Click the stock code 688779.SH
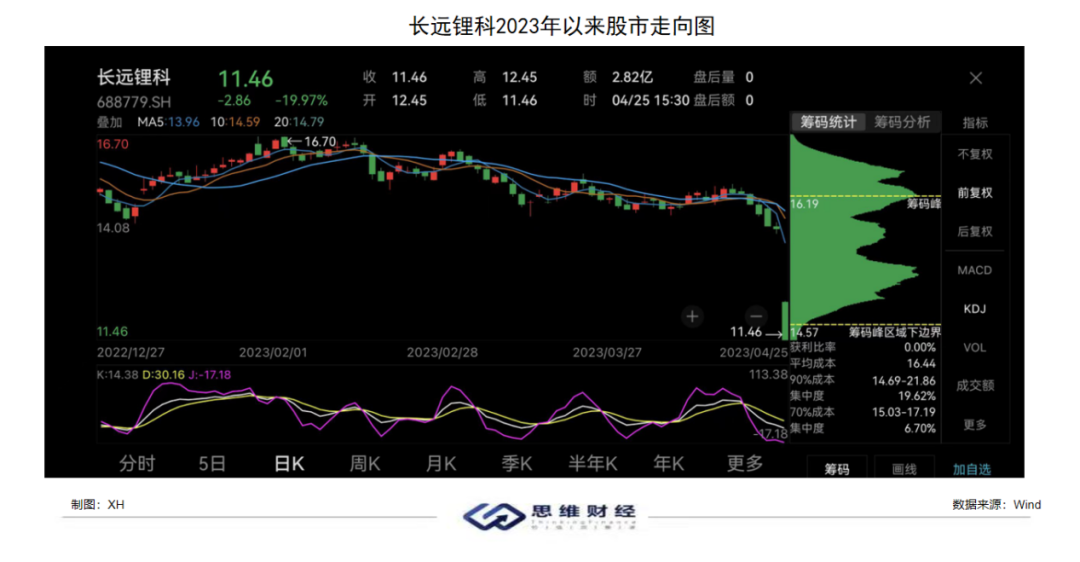Viewport: 1080px width, 562px height. click(134, 102)
